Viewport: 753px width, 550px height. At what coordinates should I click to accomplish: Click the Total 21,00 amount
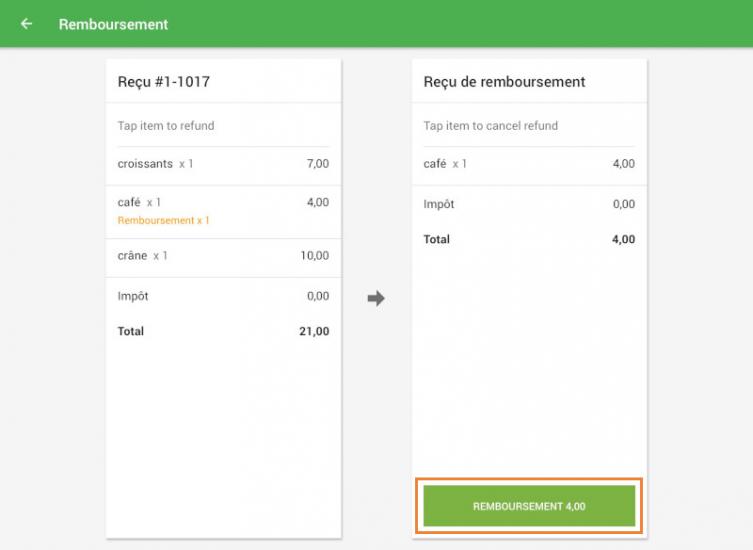click(x=314, y=331)
